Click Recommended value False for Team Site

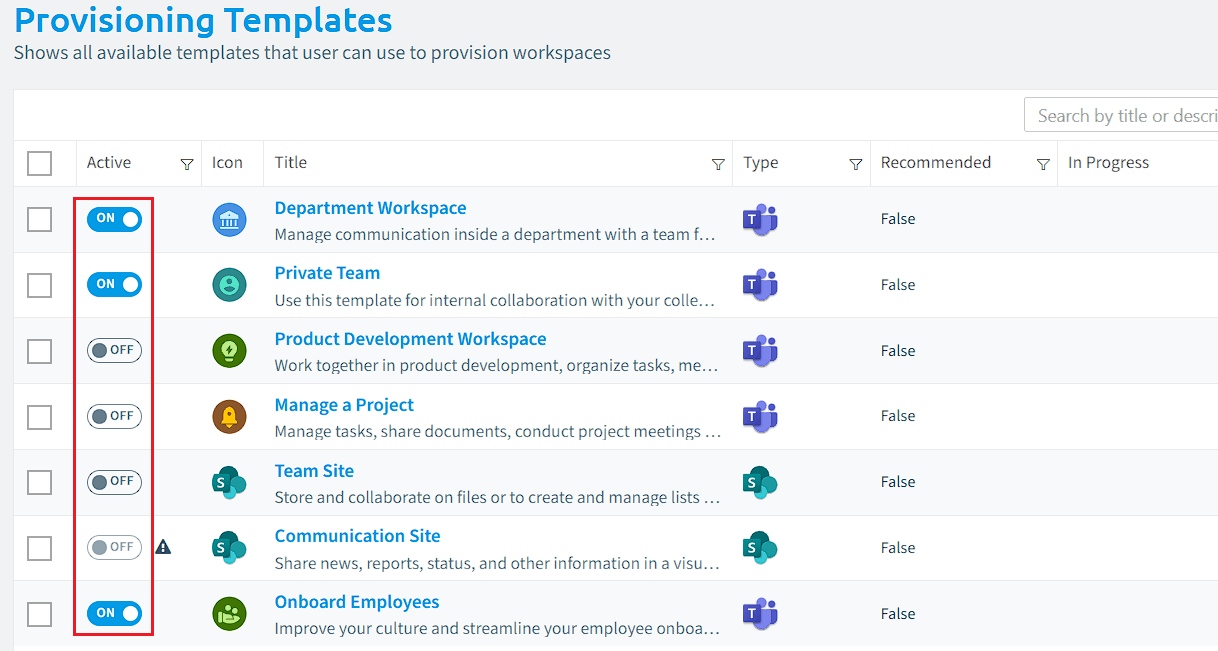pos(898,482)
